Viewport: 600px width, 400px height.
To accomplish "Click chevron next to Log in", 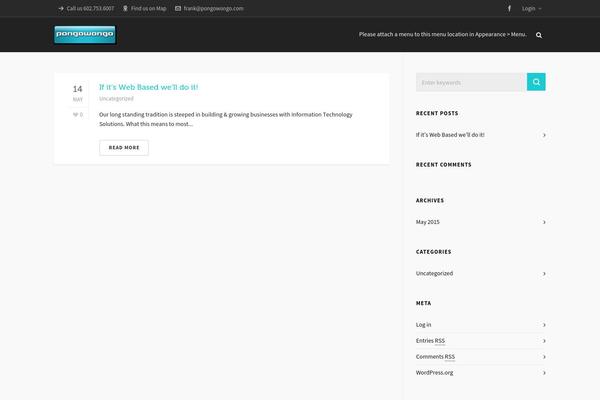I will 544,325.
